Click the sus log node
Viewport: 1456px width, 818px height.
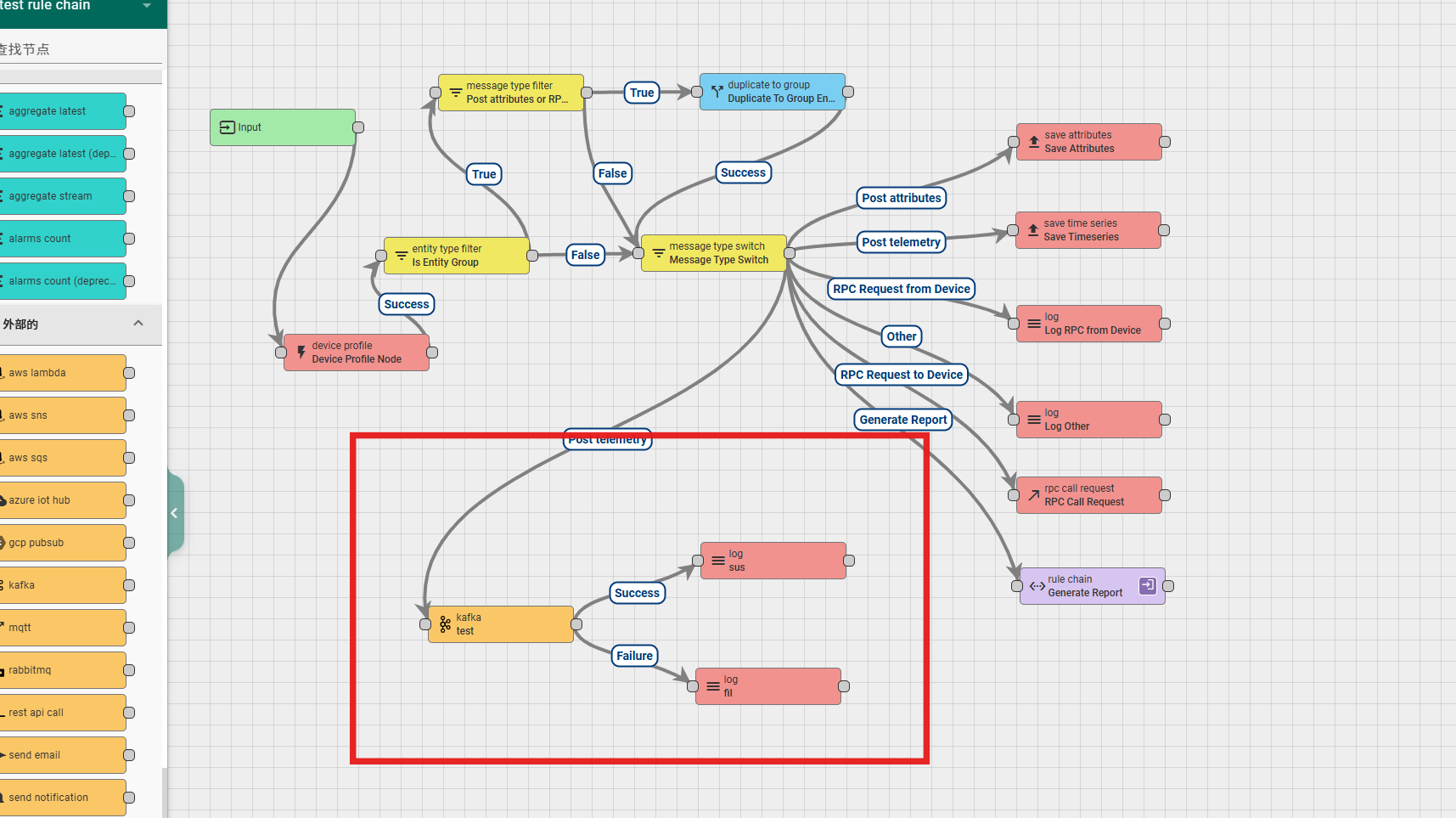coord(773,561)
